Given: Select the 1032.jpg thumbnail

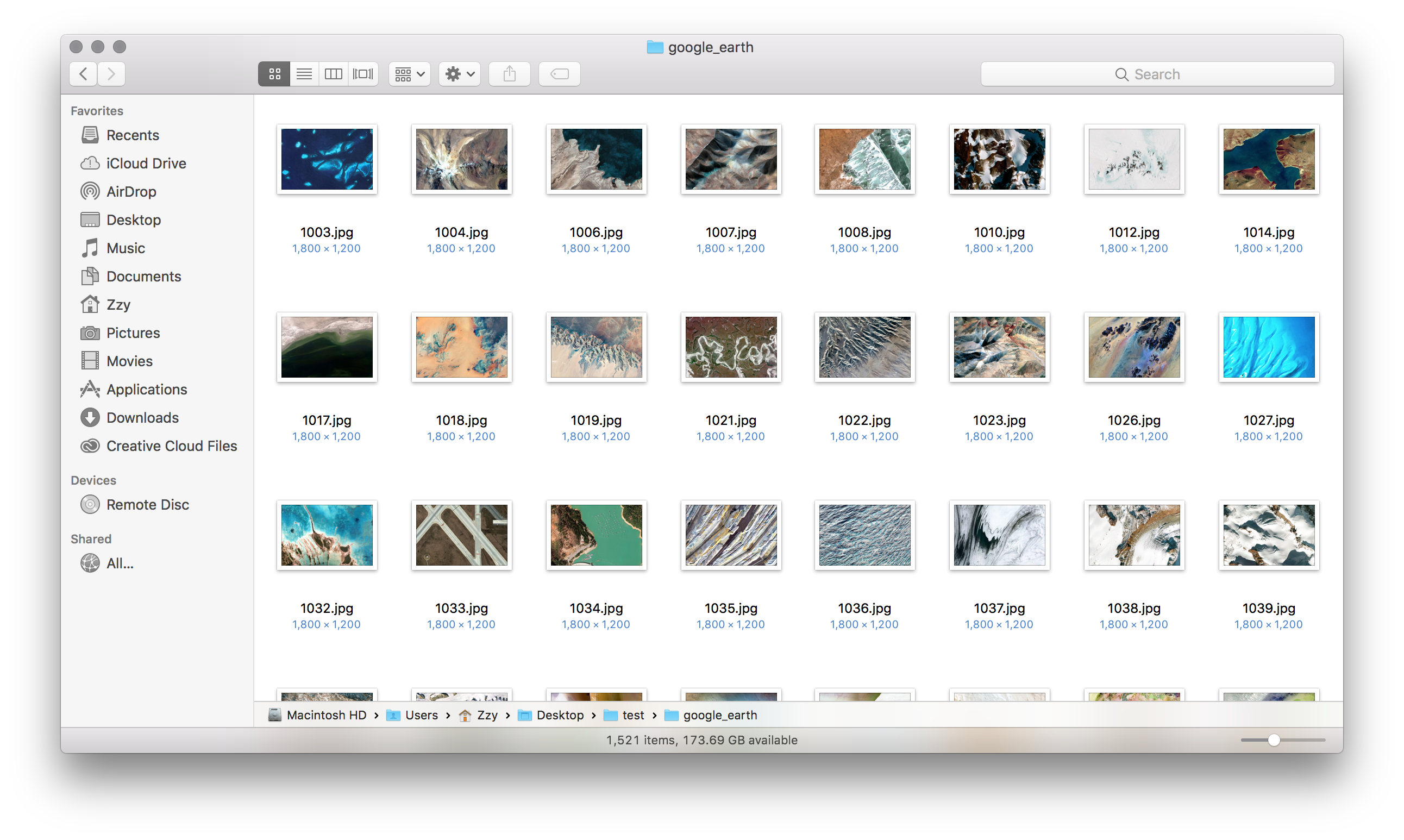Looking at the screenshot, I should [327, 535].
